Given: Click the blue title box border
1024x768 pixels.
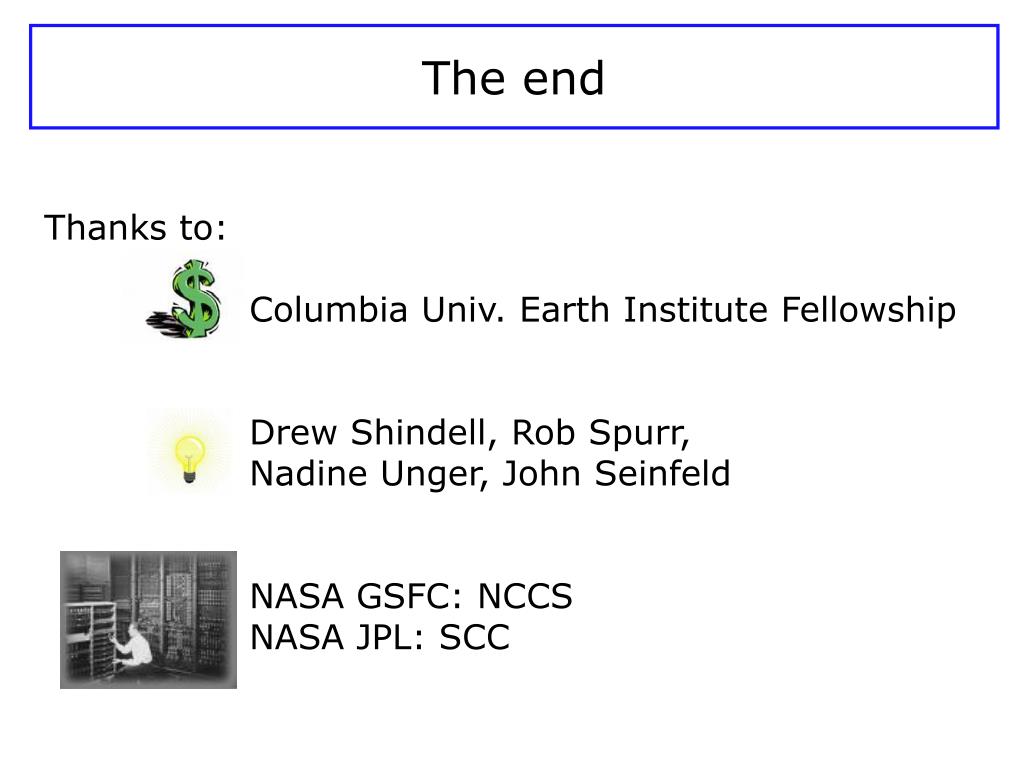Looking at the screenshot, I should click(x=514, y=26).
